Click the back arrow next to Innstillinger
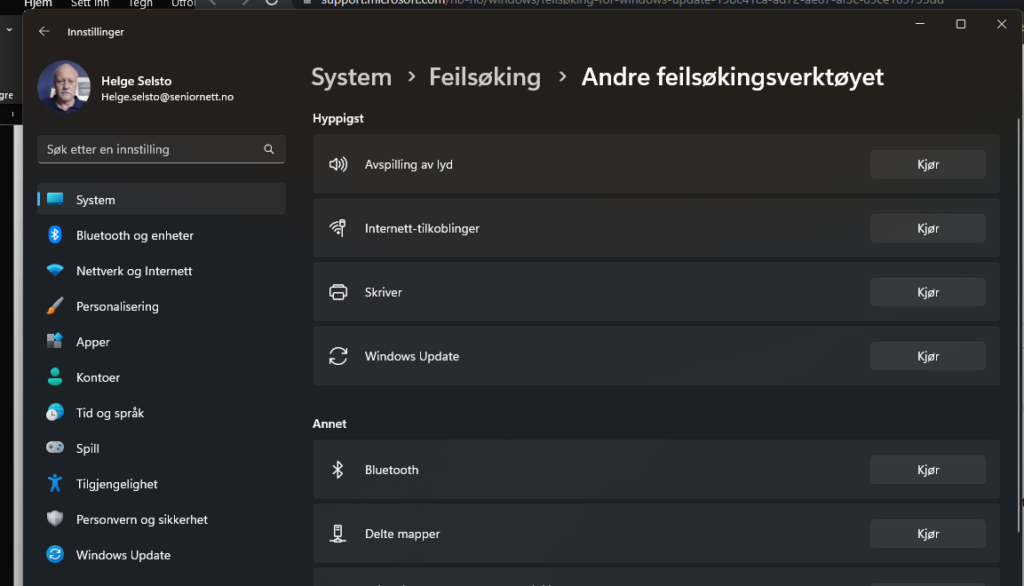This screenshot has height=586, width=1024. [42, 31]
